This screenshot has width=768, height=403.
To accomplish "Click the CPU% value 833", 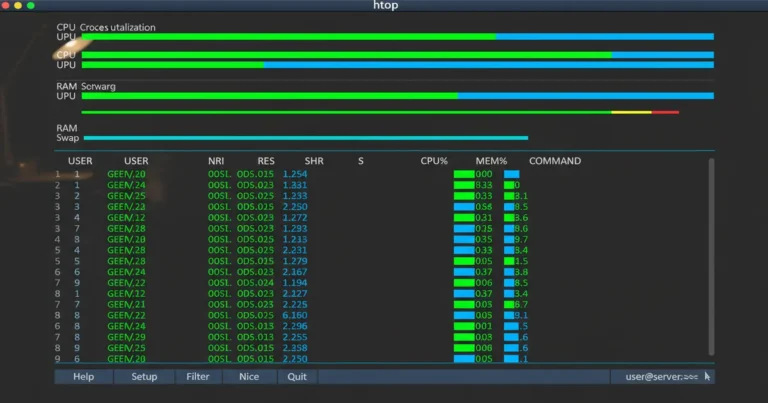I will [483, 185].
